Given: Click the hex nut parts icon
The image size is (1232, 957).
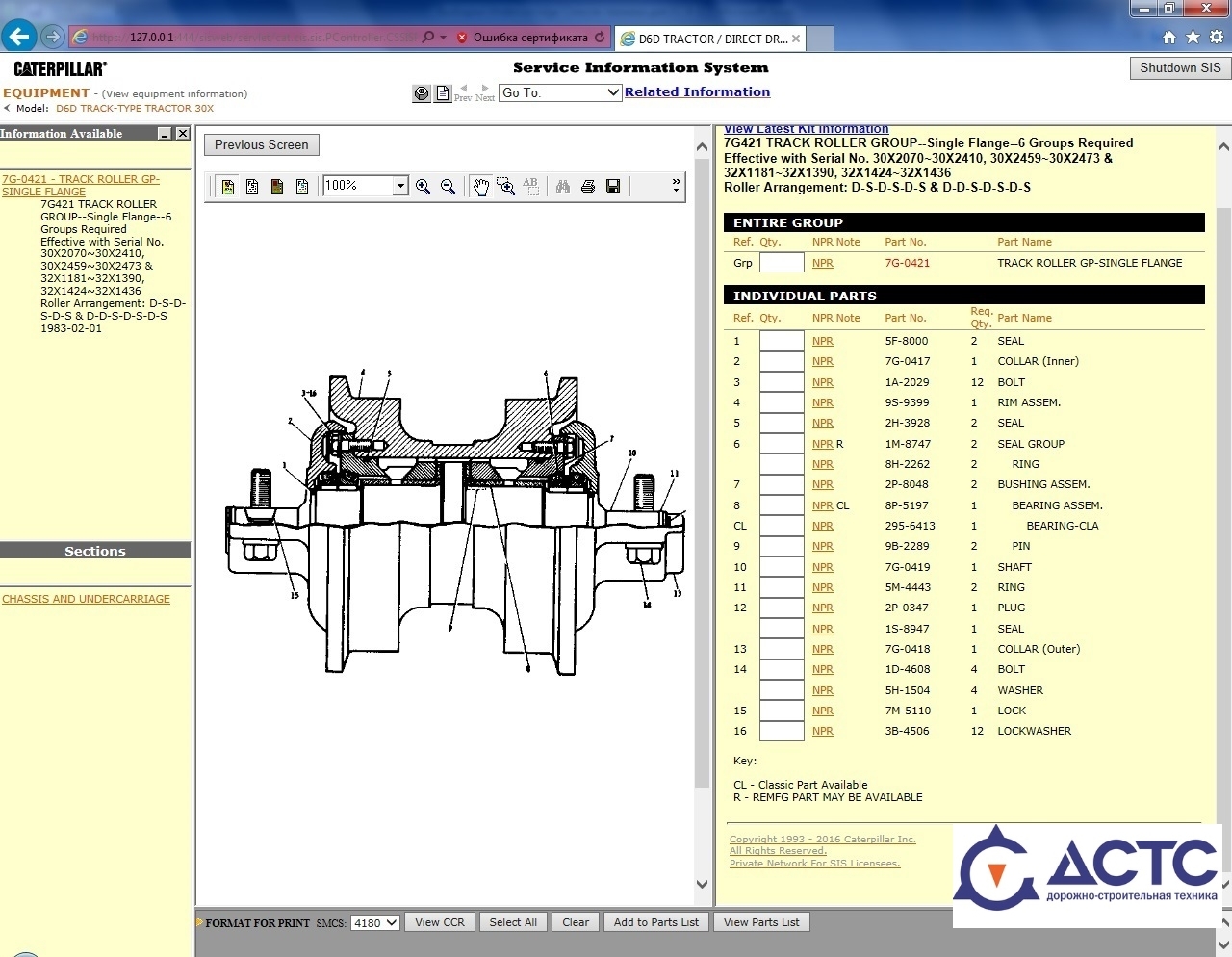Looking at the screenshot, I should pyautogui.click(x=422, y=93).
